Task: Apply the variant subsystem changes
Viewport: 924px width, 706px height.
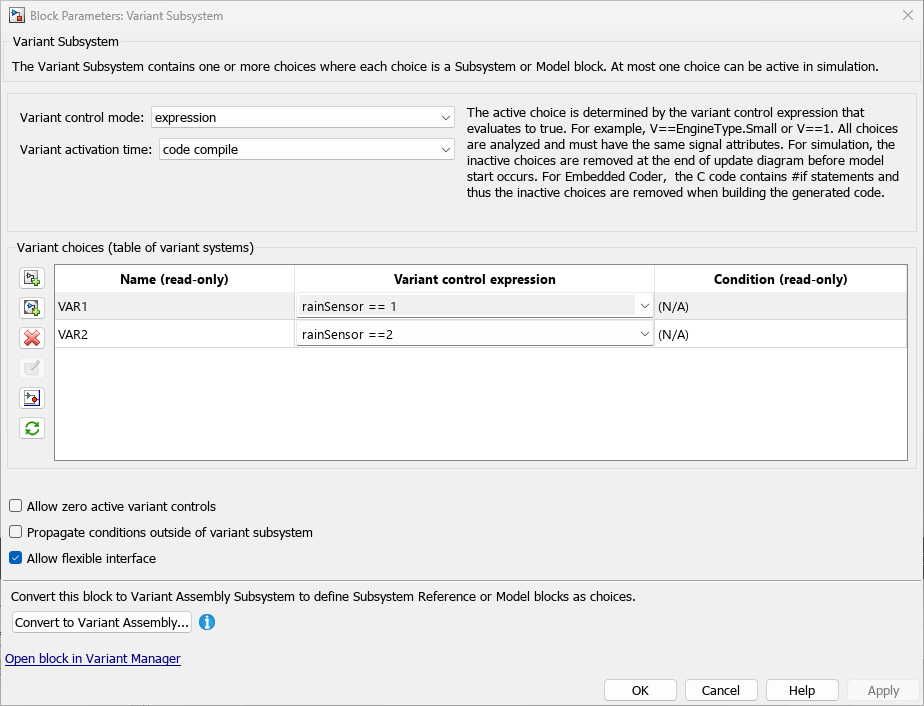Action: [x=881, y=690]
